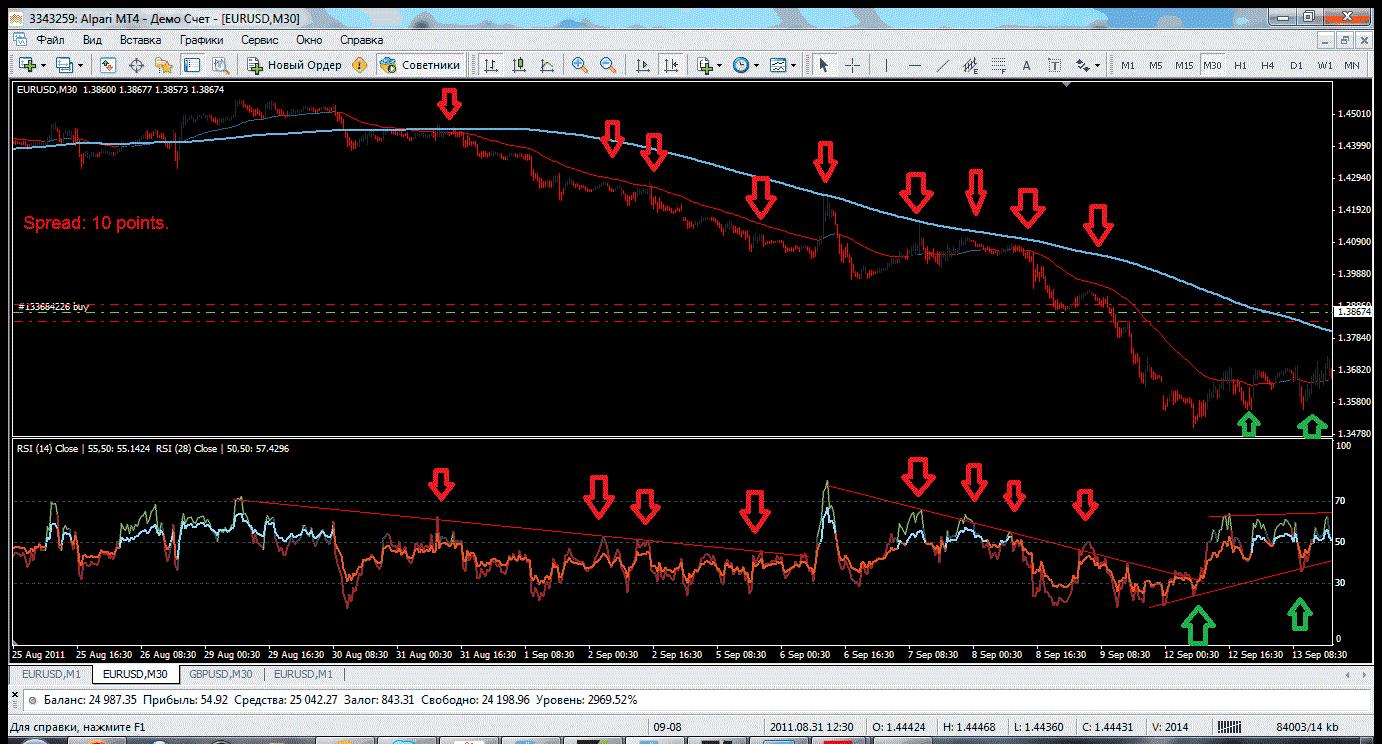This screenshot has height=744, width=1382.
Task: Pick the Fibonacci retracement tool
Action: pyautogui.click(x=997, y=65)
